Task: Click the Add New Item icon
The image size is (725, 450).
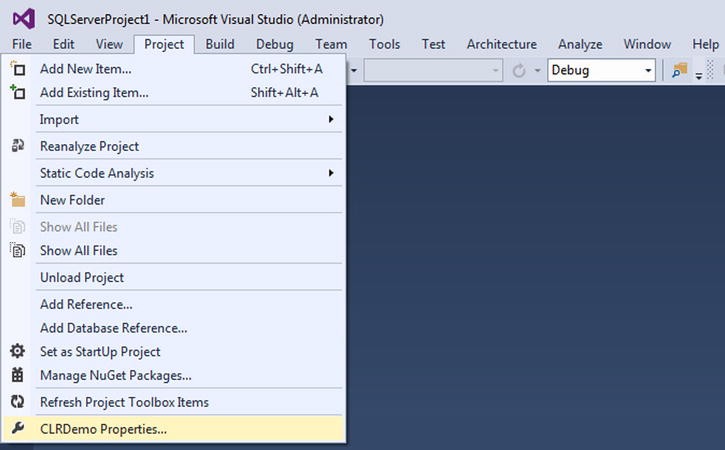Action: click(x=18, y=69)
